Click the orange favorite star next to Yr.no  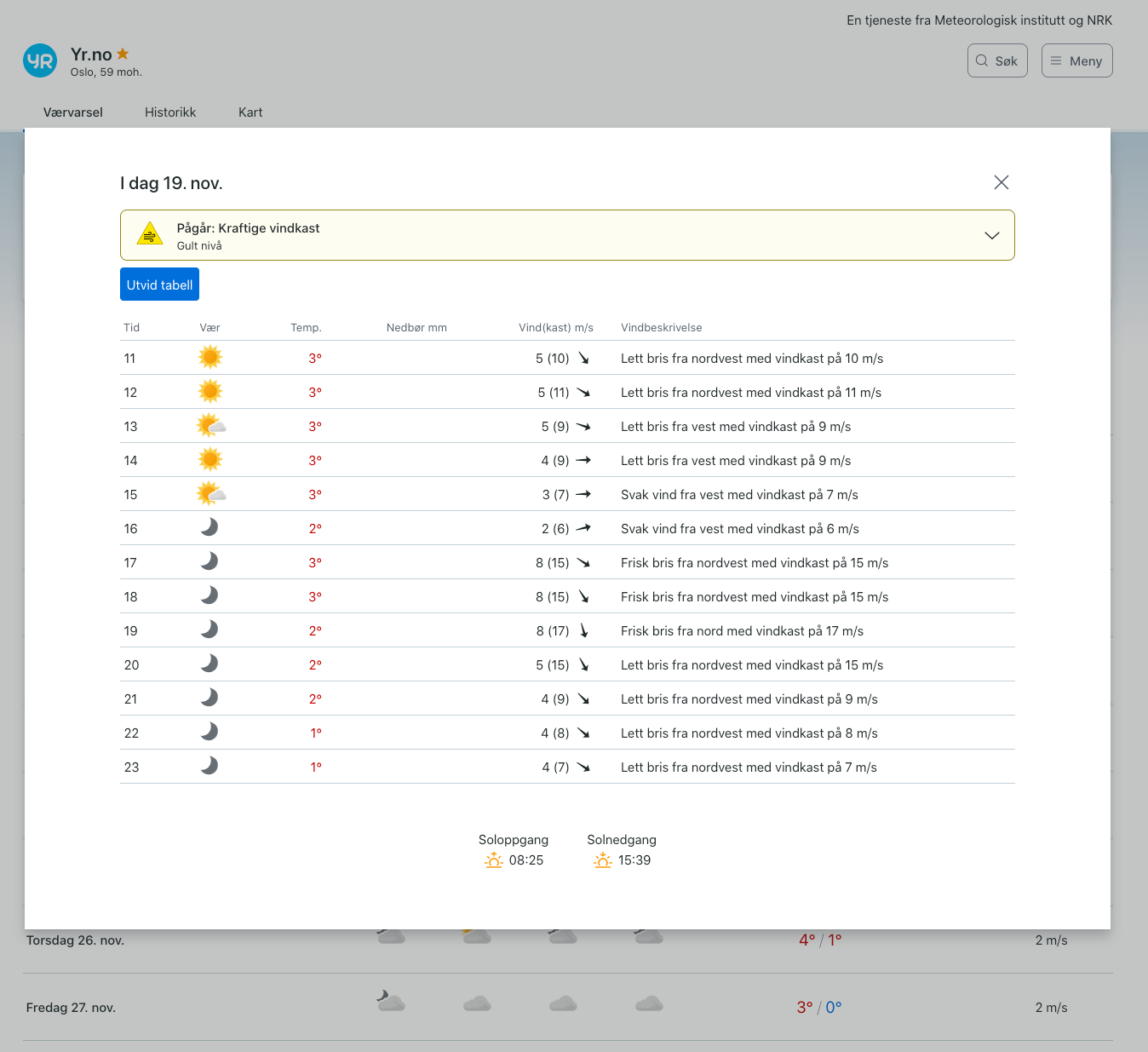[x=123, y=54]
